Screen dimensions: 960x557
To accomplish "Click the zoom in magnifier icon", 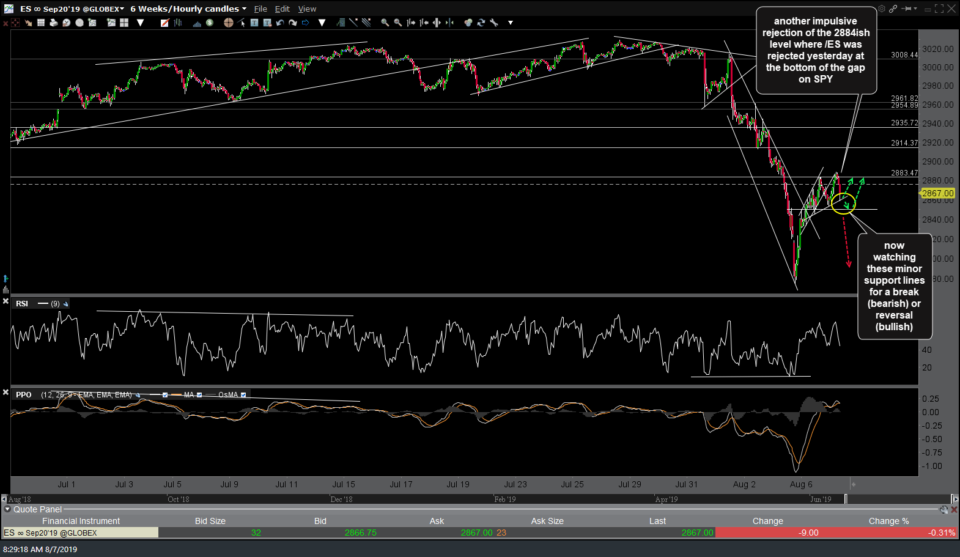I will tap(385, 23).
